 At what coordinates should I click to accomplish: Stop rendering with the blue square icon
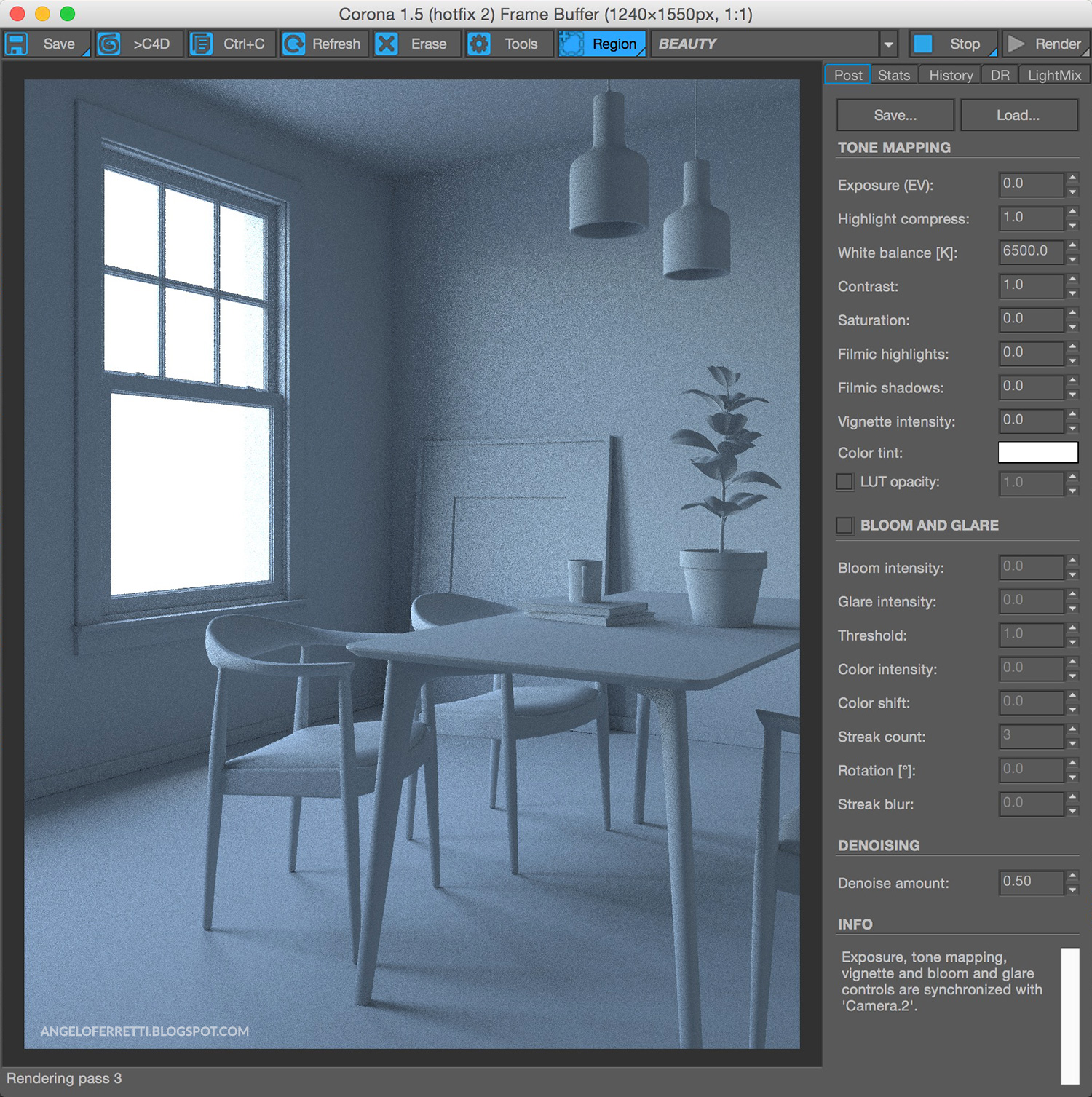(x=923, y=44)
